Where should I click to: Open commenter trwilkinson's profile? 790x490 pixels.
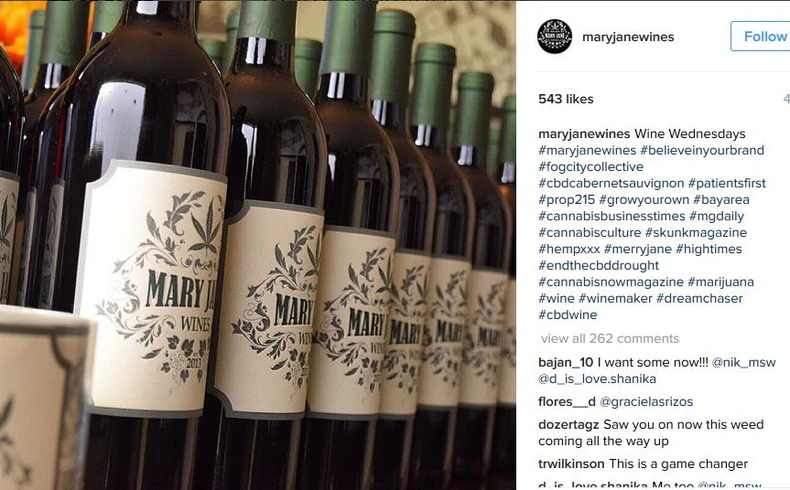tap(571, 463)
